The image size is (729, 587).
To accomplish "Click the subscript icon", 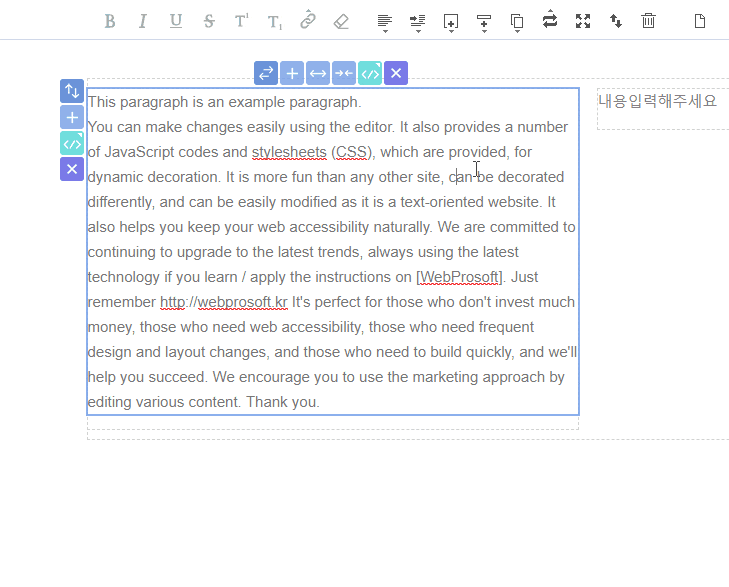I will (x=274, y=21).
